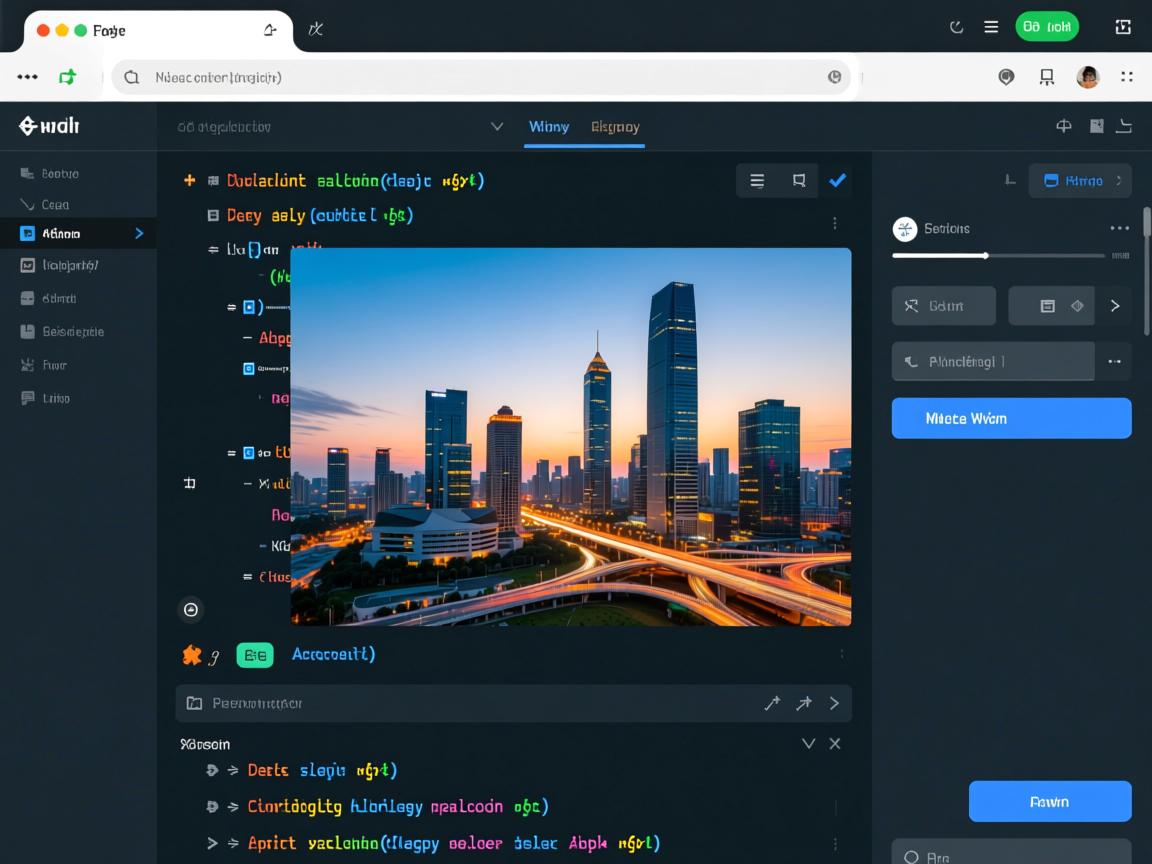Click the slider track under Sestions
Viewport: 1152px width, 864px height.
[998, 256]
